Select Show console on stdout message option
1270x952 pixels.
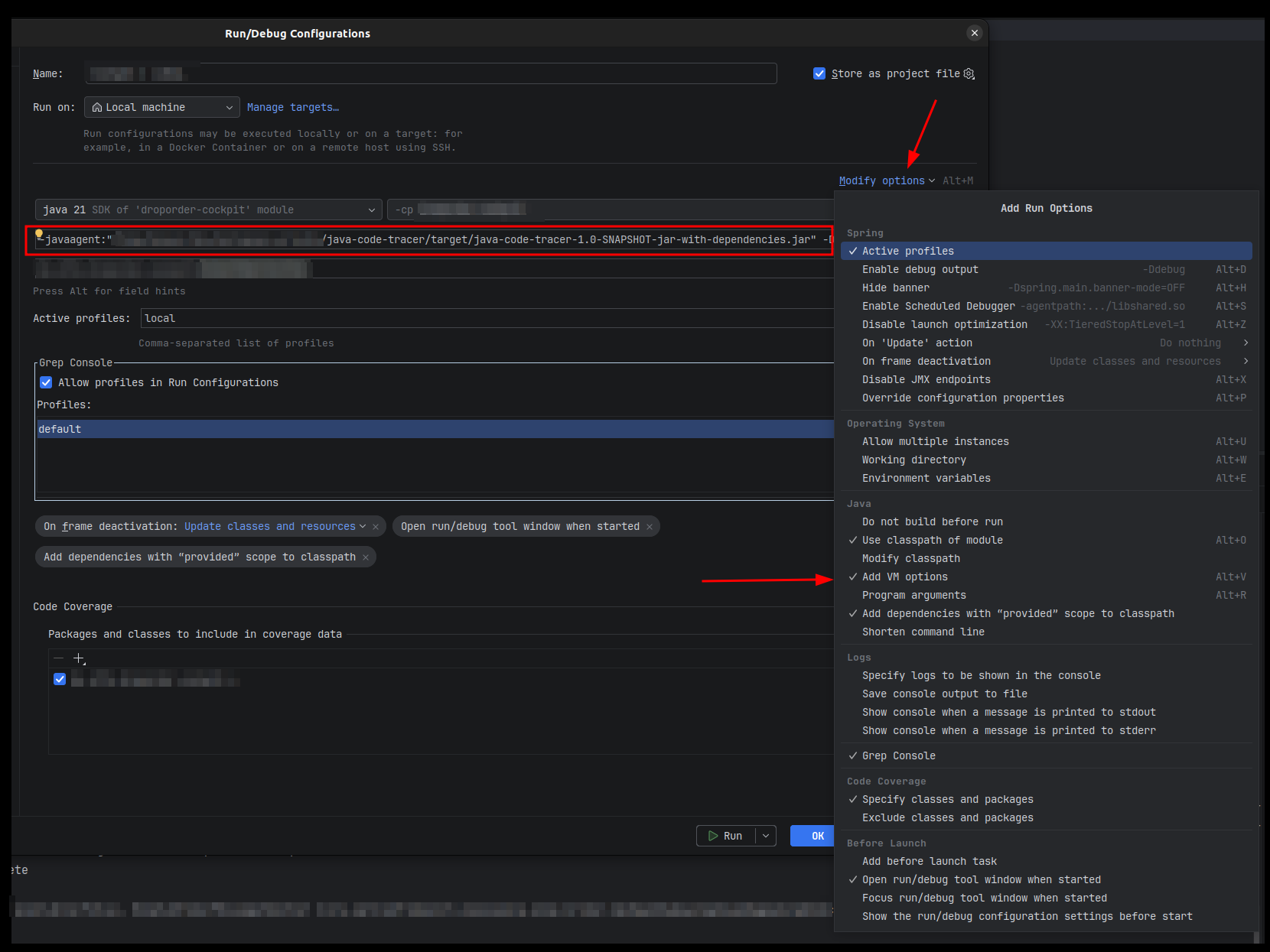[1046, 712]
